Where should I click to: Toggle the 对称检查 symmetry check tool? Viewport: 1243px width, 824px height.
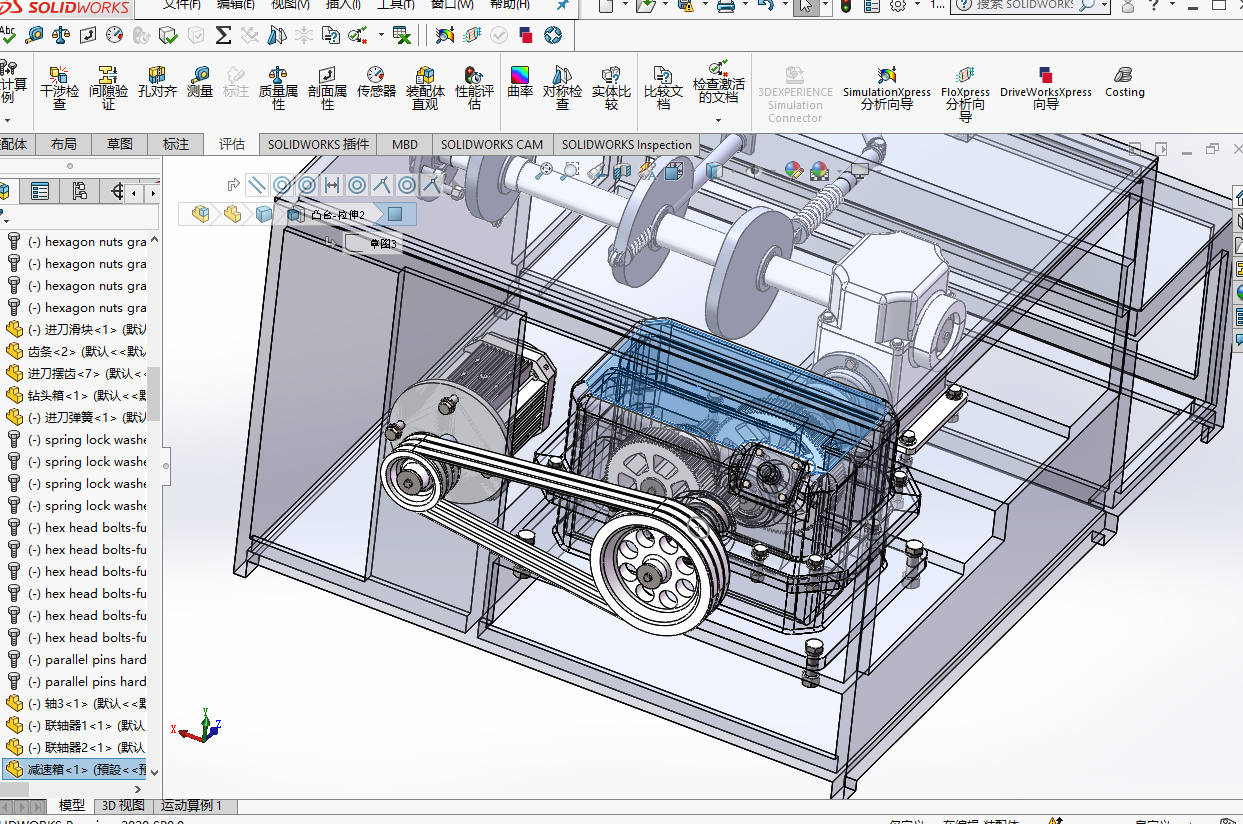click(562, 88)
